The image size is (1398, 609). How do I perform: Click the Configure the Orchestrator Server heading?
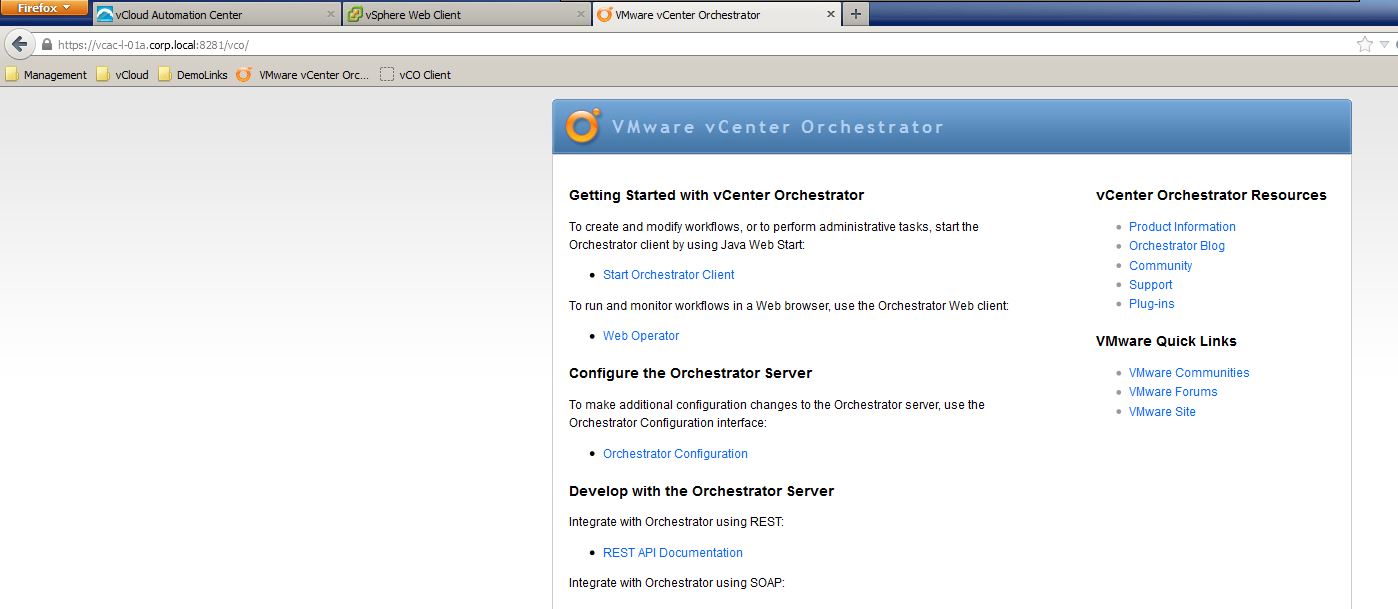(690, 373)
